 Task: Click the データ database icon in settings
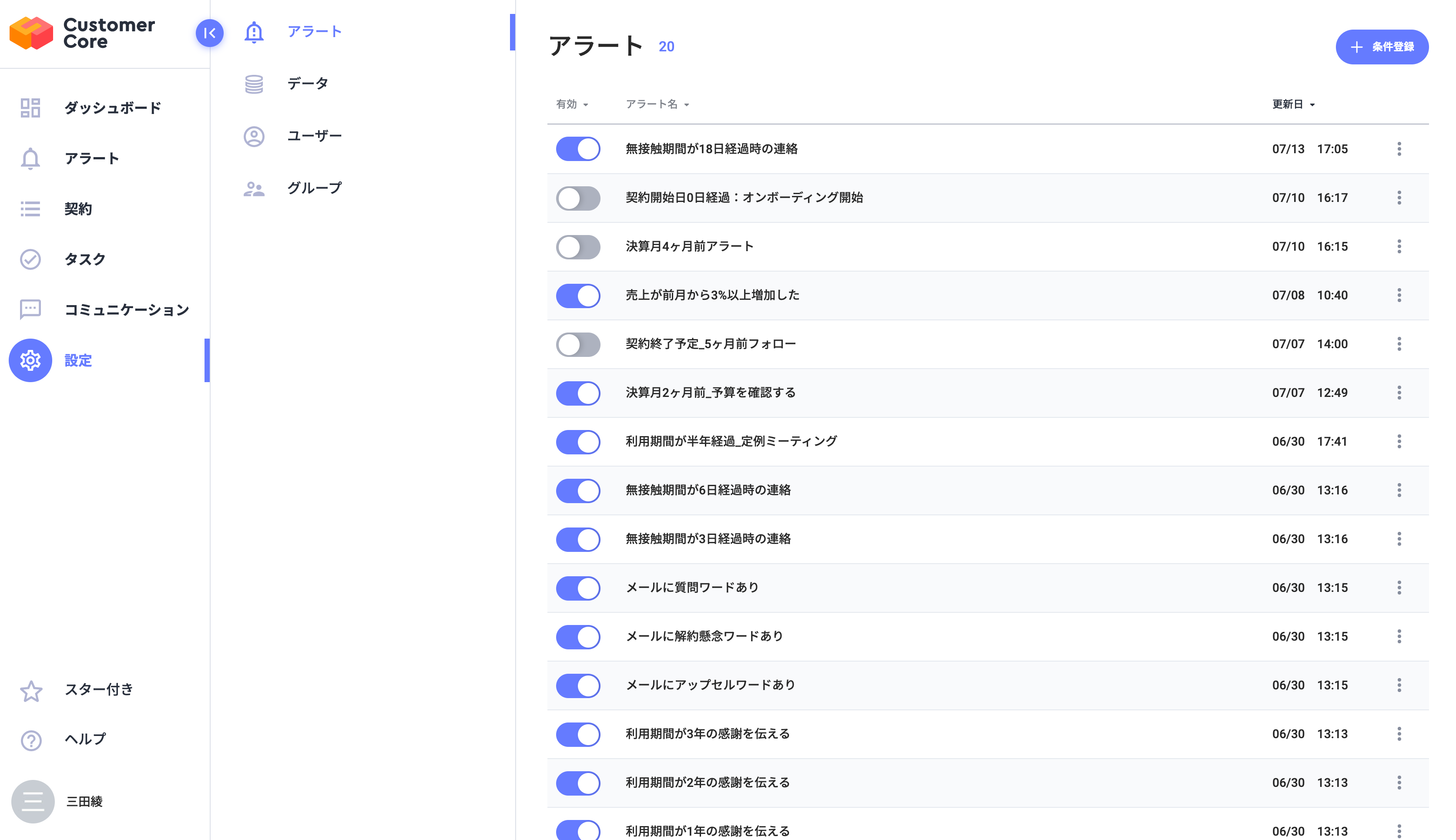(254, 84)
